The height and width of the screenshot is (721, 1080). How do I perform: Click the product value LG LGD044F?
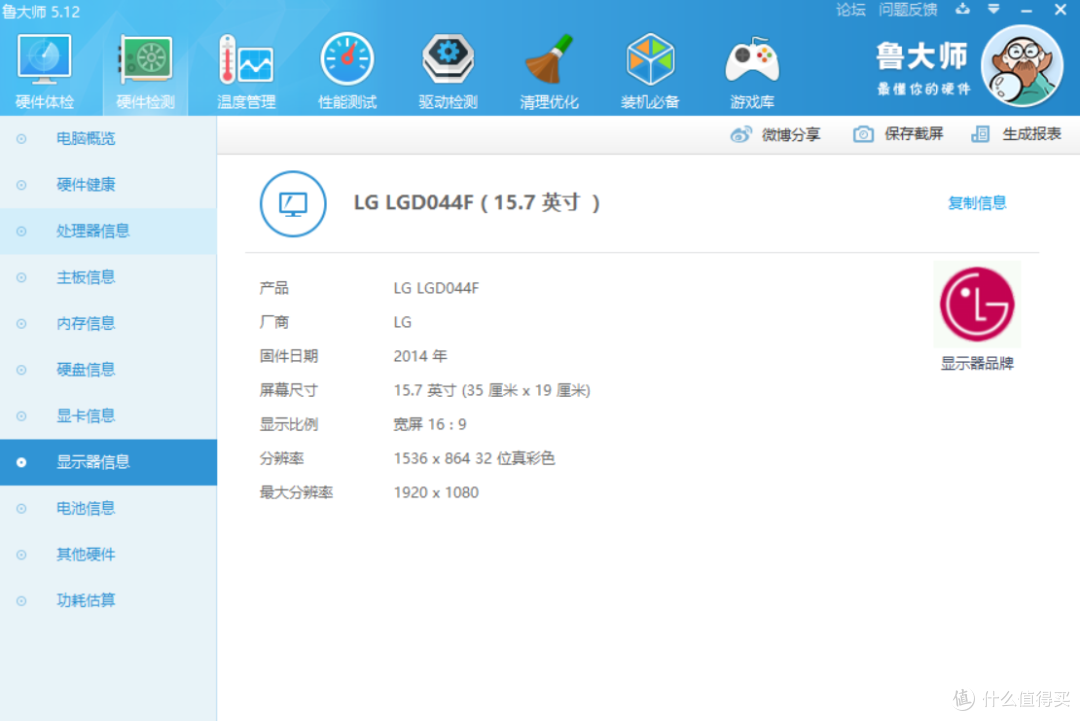pos(436,288)
